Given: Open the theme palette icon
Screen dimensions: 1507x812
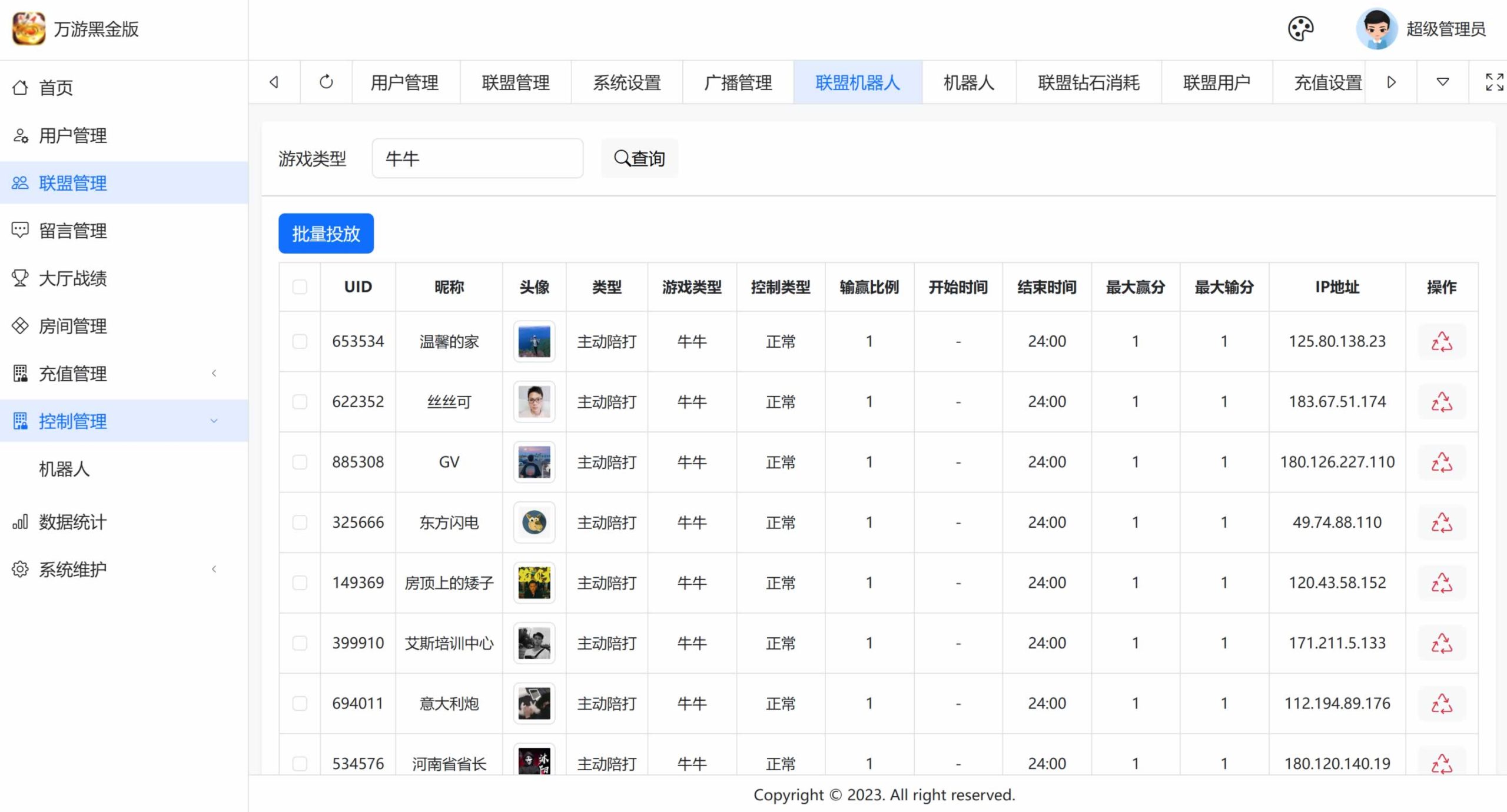Looking at the screenshot, I should tap(1300, 28).
